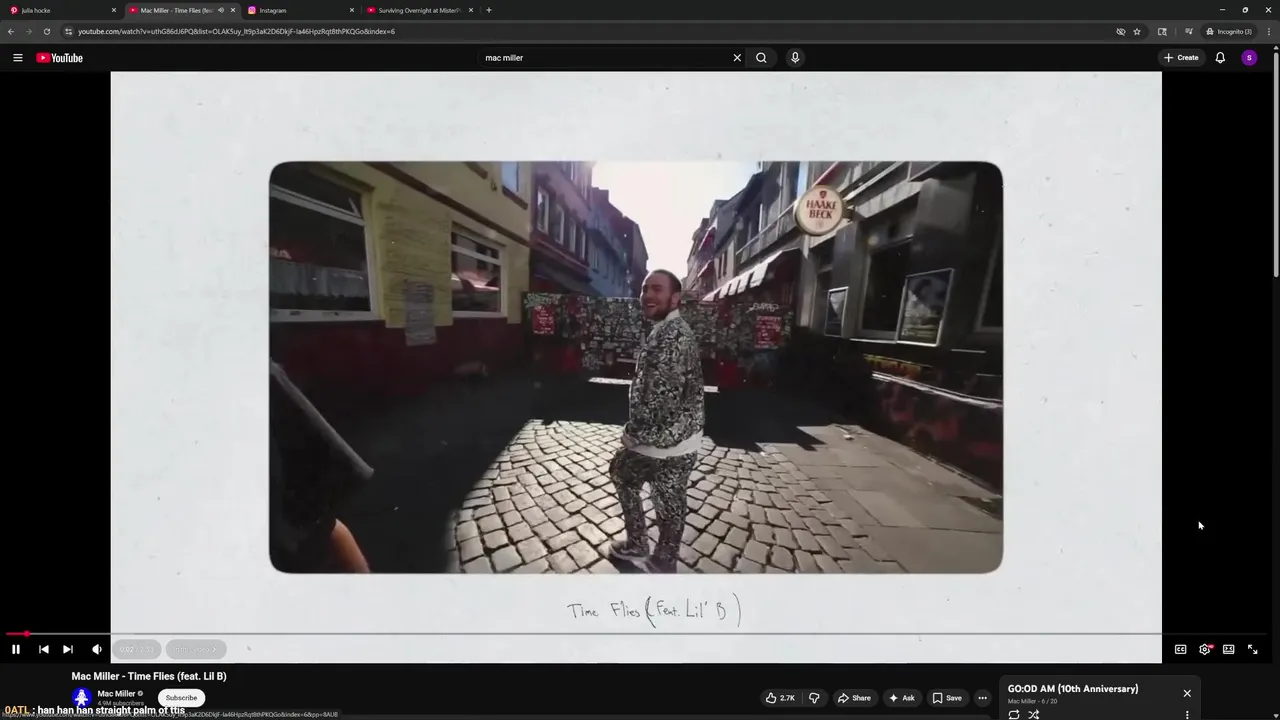The image size is (1280, 720).
Task: Open notifications bell
Action: coord(1220,58)
